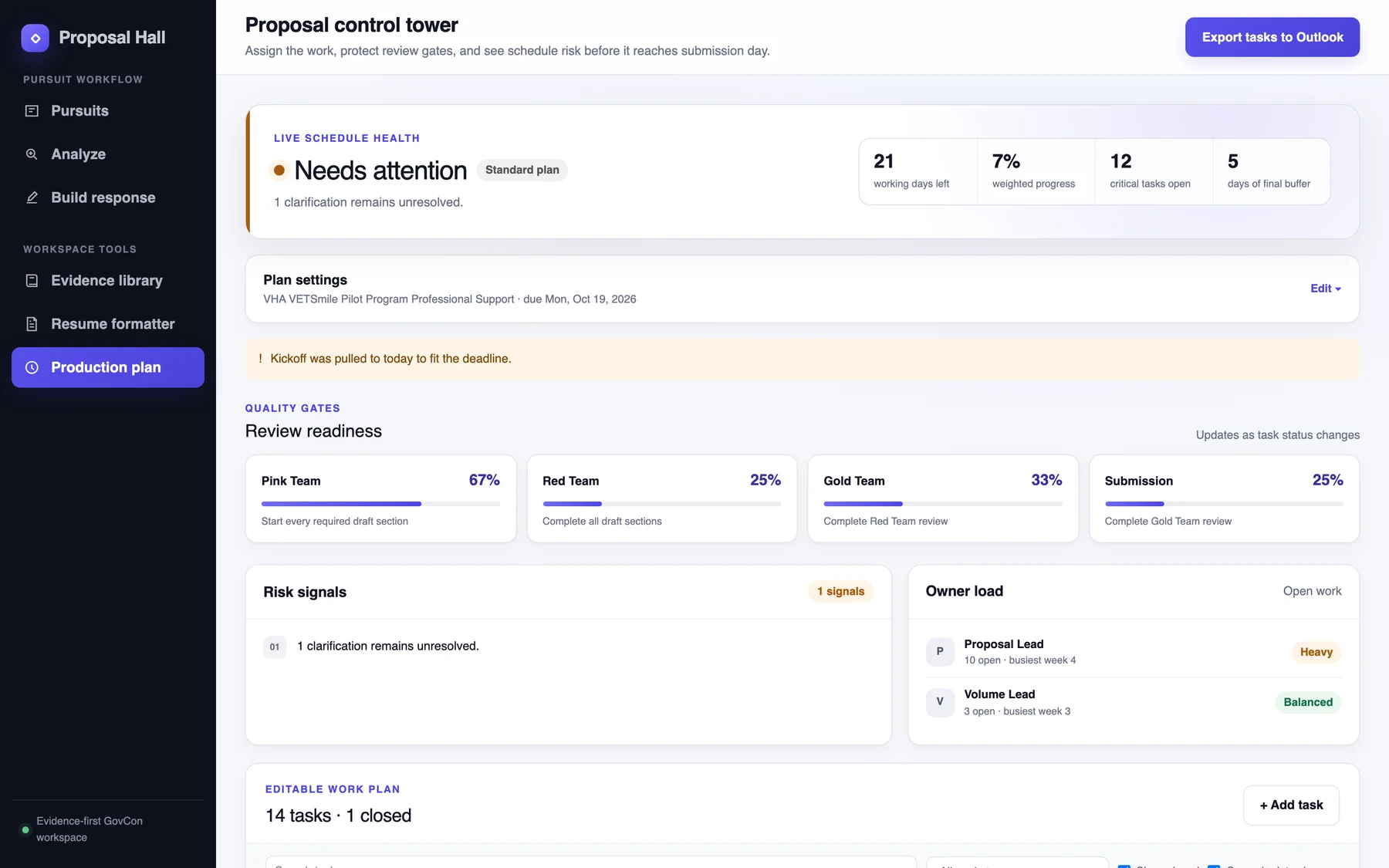Click the '1 signals' badge

pos(841,592)
